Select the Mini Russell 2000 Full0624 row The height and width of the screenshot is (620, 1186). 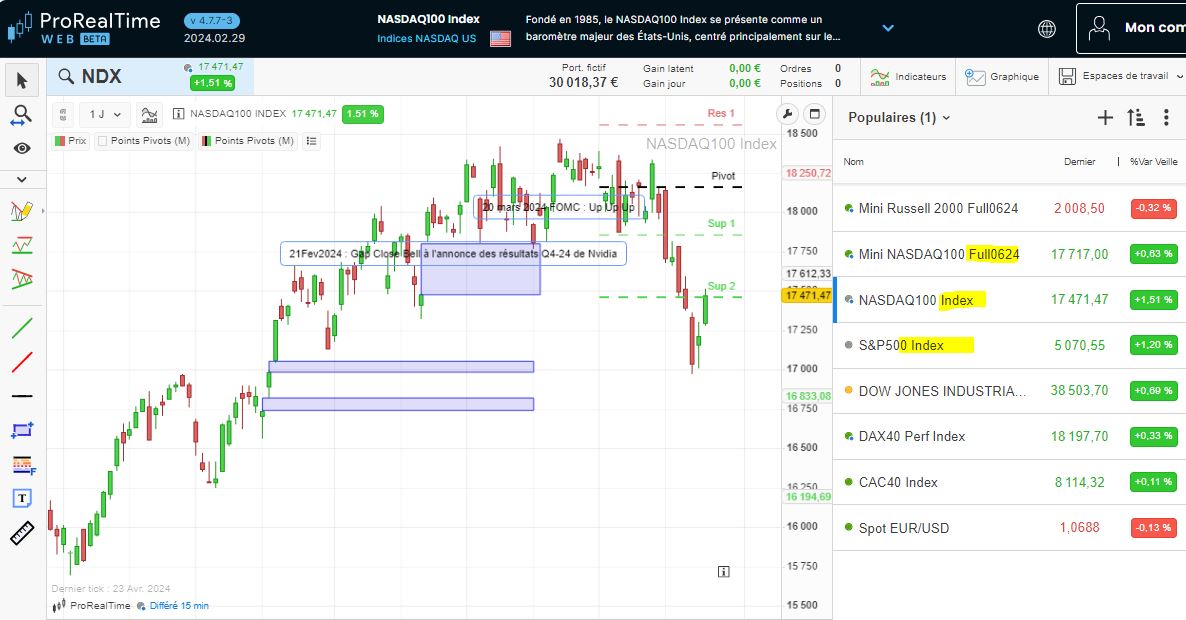pos(1010,209)
